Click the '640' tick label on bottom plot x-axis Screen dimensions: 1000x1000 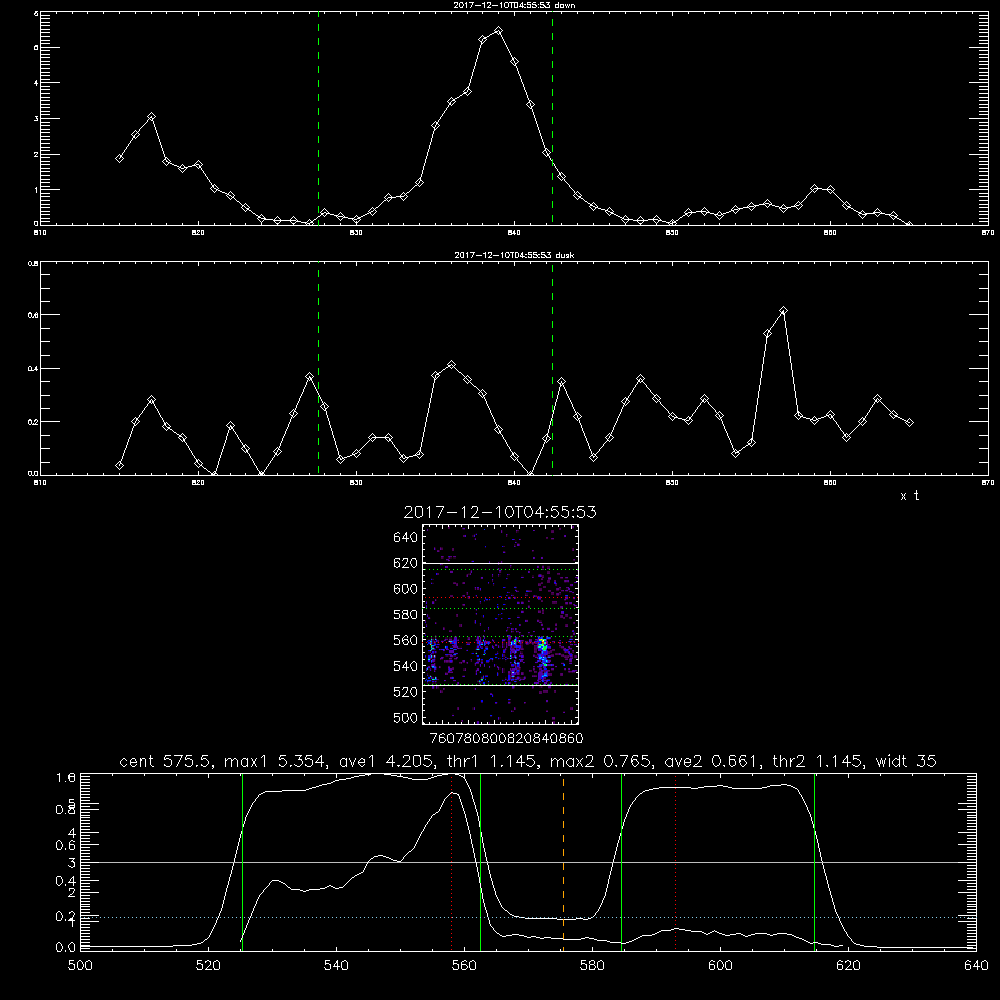click(976, 965)
